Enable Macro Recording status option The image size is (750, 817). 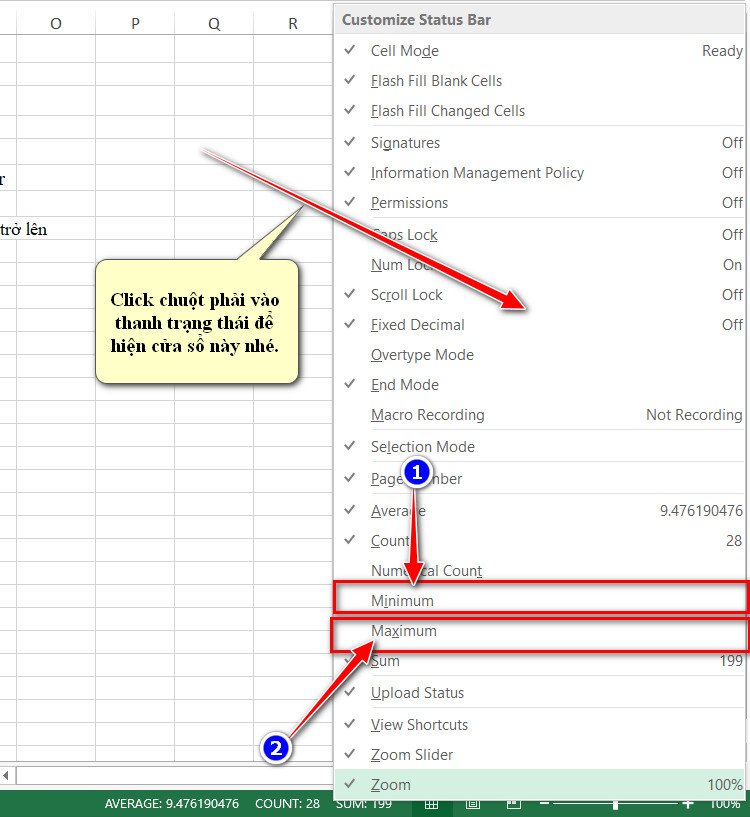click(x=539, y=415)
